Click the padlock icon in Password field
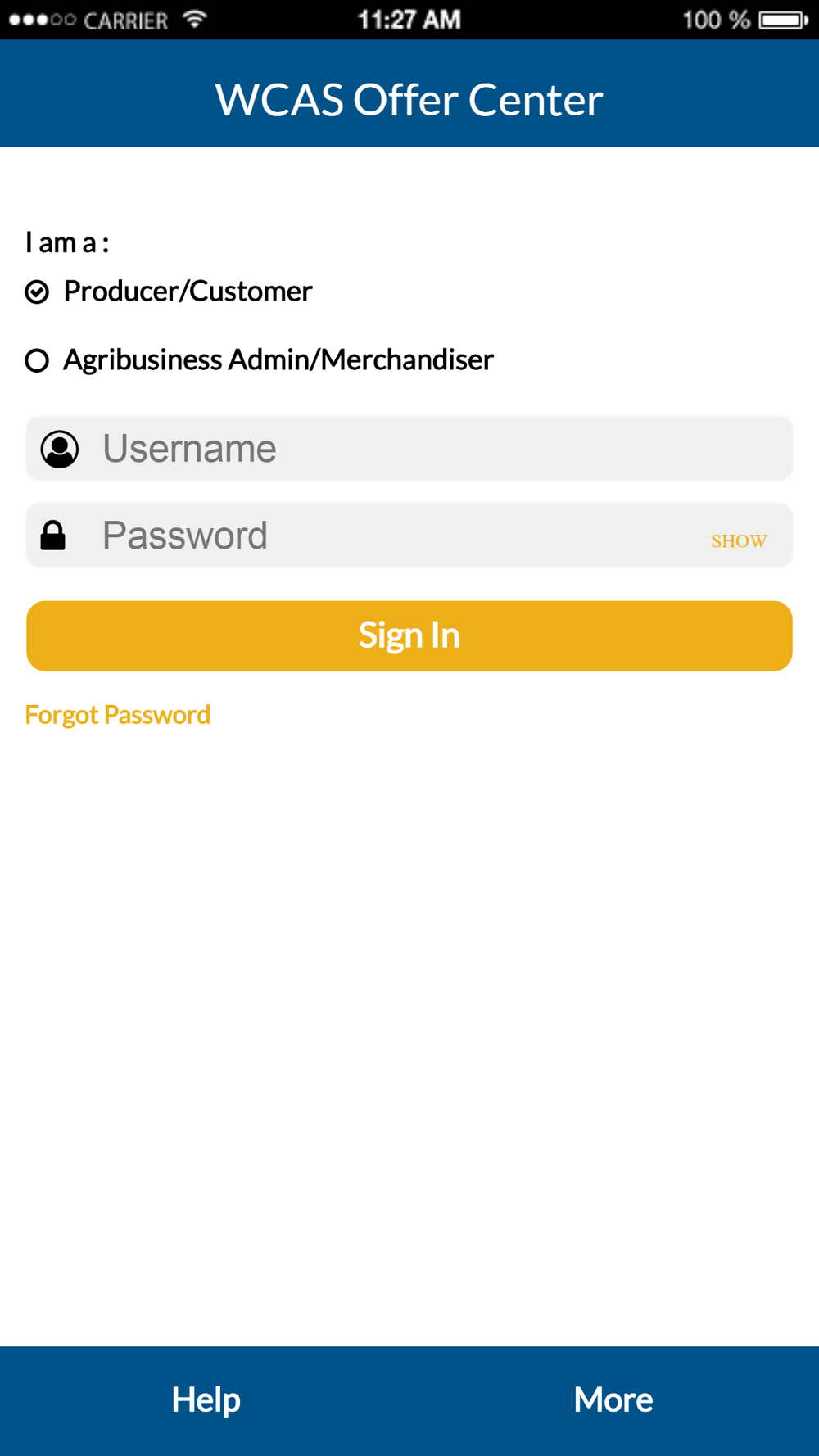The image size is (819, 1456). pos(53,536)
